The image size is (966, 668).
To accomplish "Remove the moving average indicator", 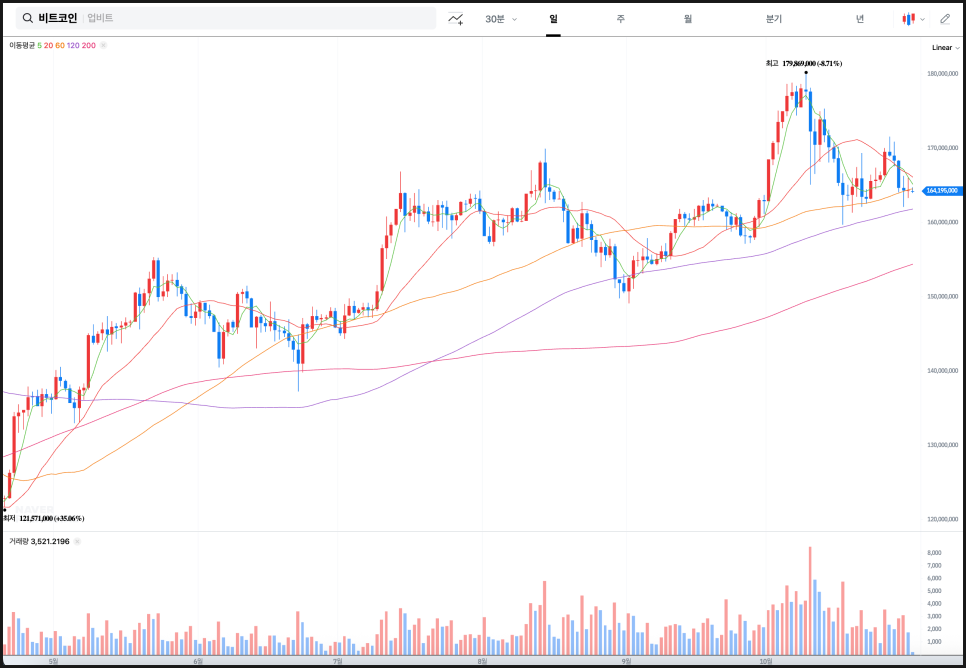I will (x=104, y=45).
